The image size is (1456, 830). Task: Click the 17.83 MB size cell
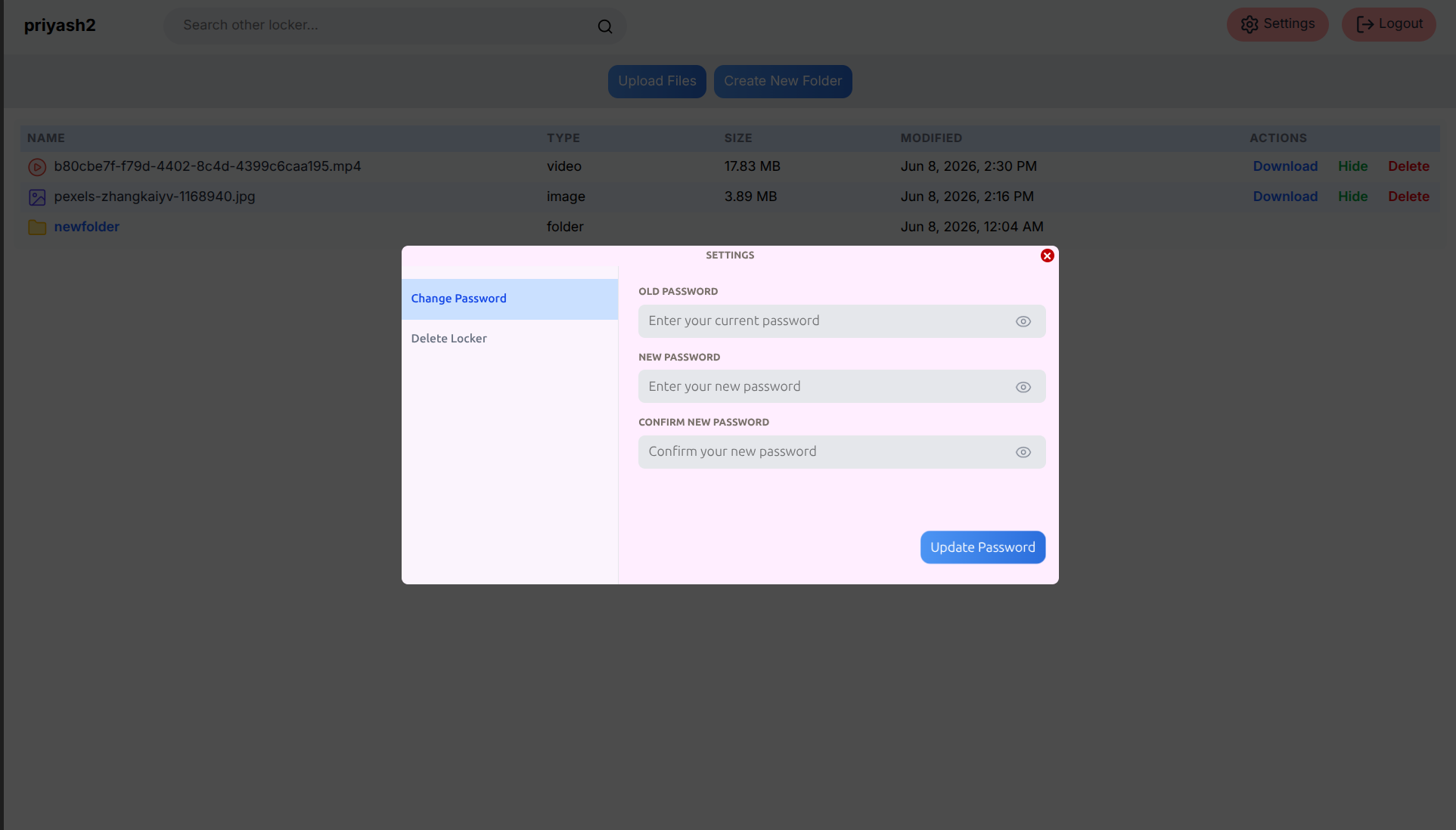[x=752, y=166]
